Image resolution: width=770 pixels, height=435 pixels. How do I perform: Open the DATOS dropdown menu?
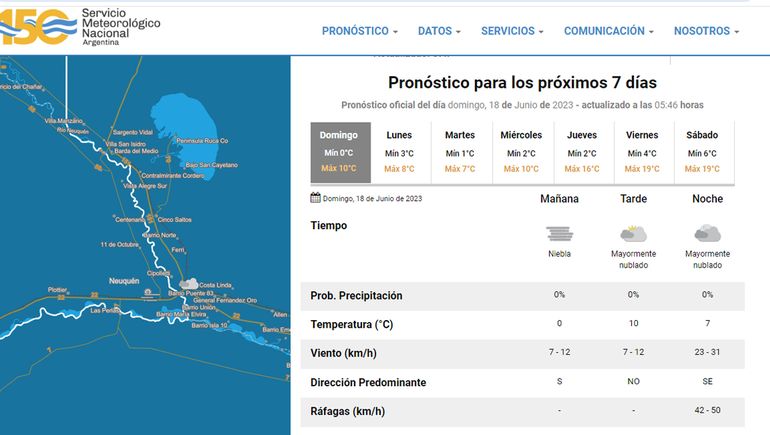coord(439,31)
